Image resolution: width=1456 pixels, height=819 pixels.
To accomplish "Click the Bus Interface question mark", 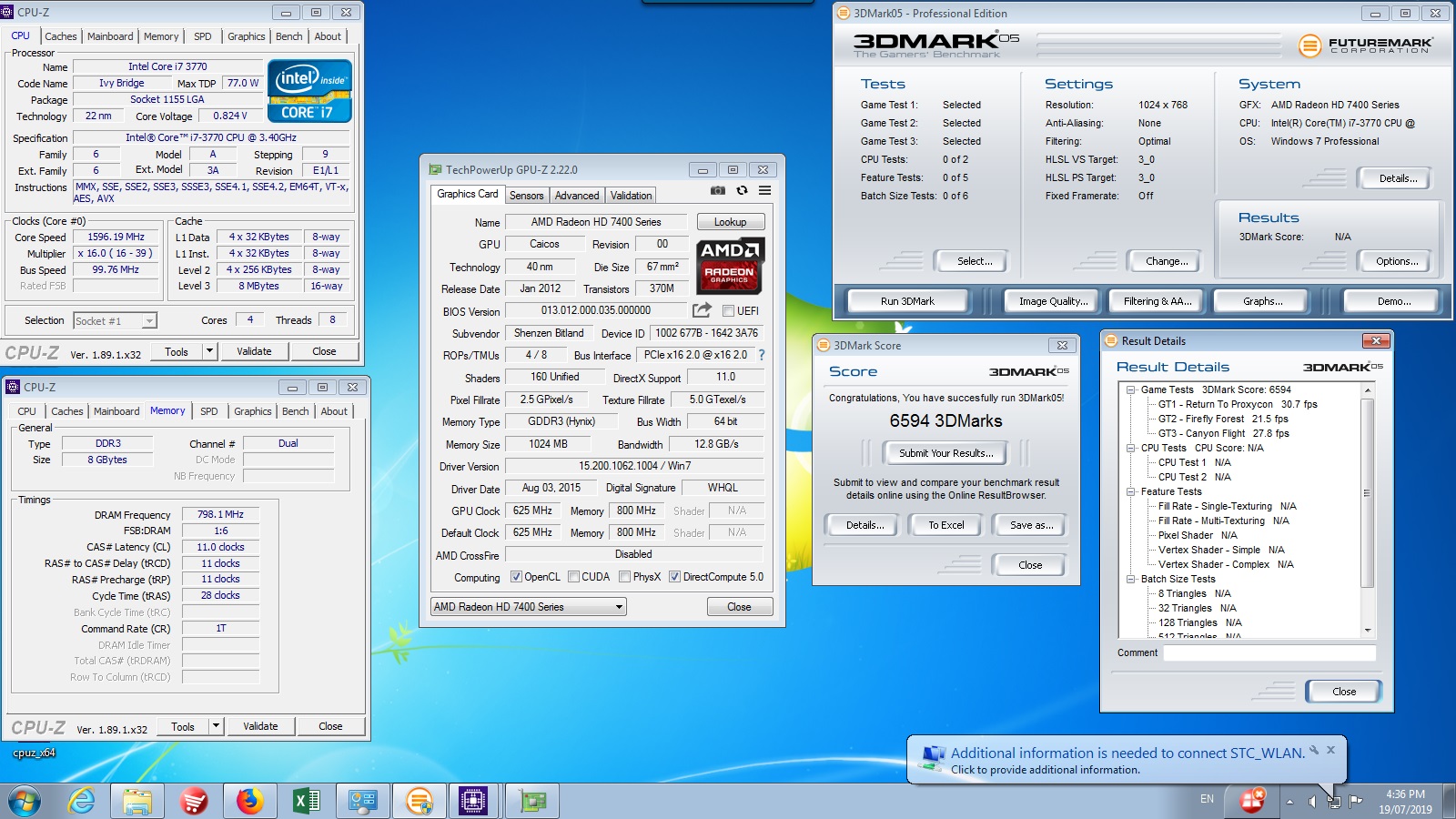I will tap(762, 355).
